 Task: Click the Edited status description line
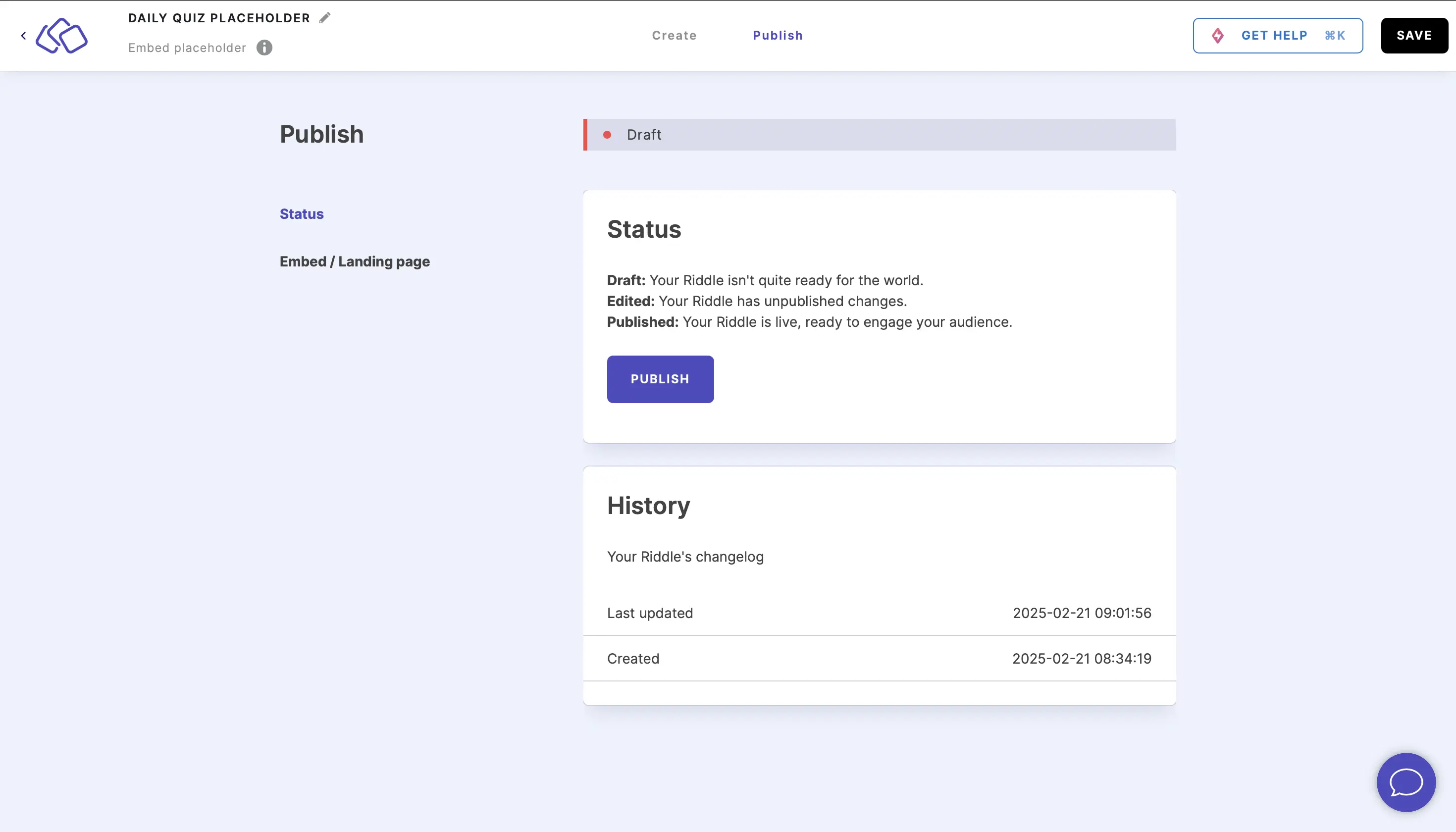(x=757, y=301)
